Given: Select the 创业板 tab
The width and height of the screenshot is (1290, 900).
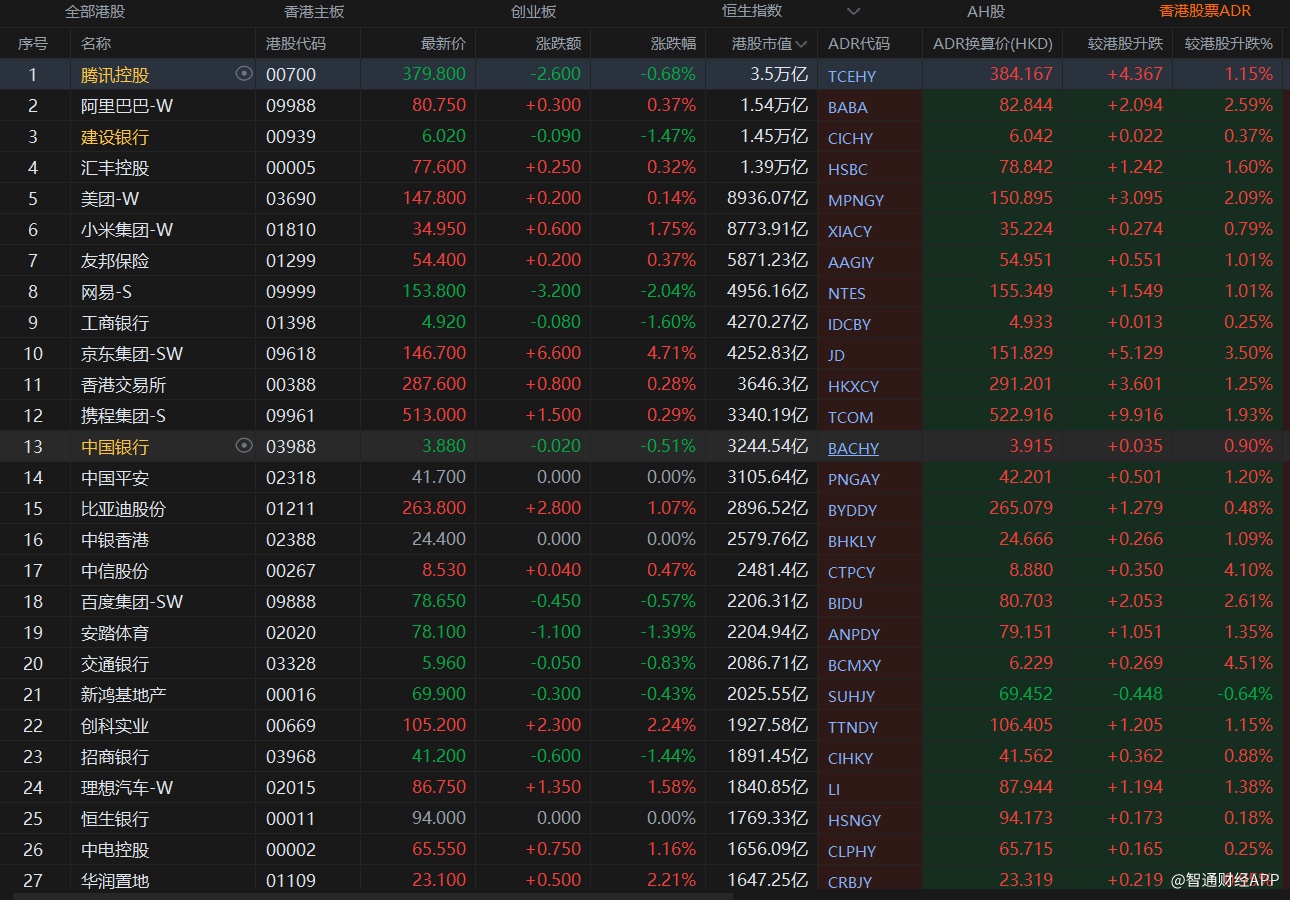Looking at the screenshot, I should point(533,12).
